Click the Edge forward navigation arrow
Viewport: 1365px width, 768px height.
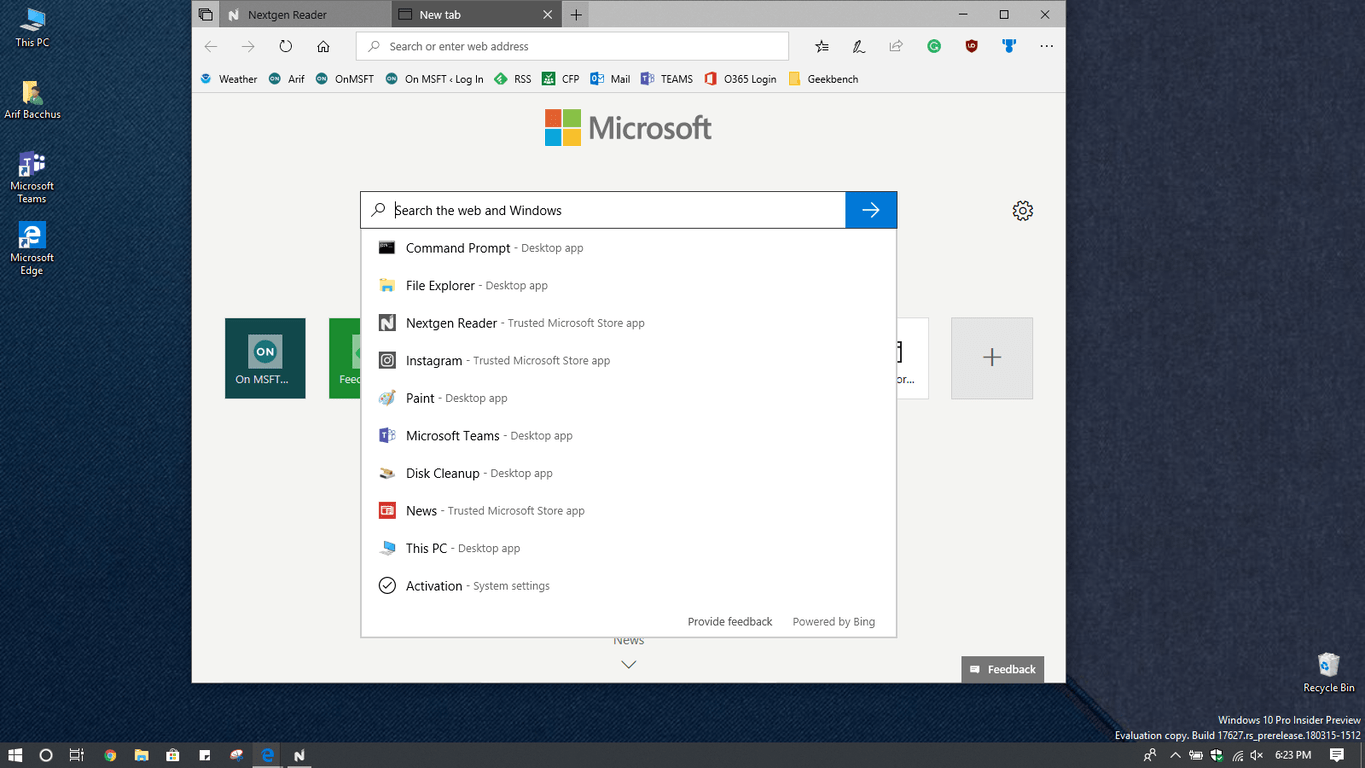click(x=248, y=46)
